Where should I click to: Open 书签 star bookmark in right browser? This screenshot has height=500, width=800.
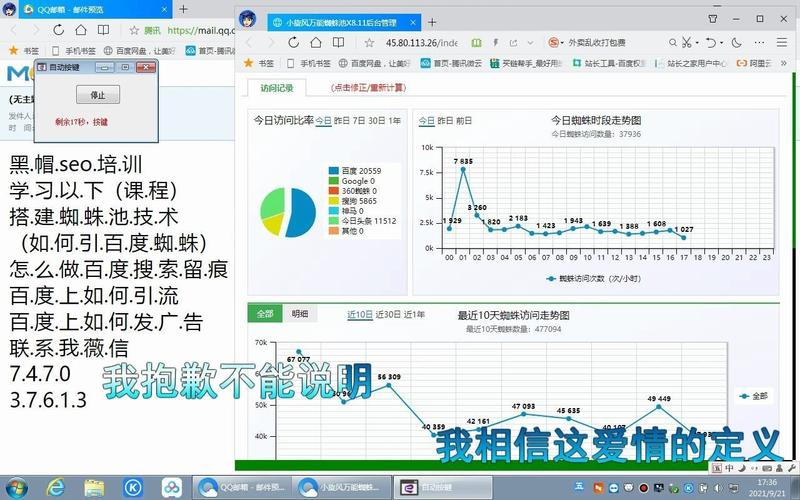(259, 63)
